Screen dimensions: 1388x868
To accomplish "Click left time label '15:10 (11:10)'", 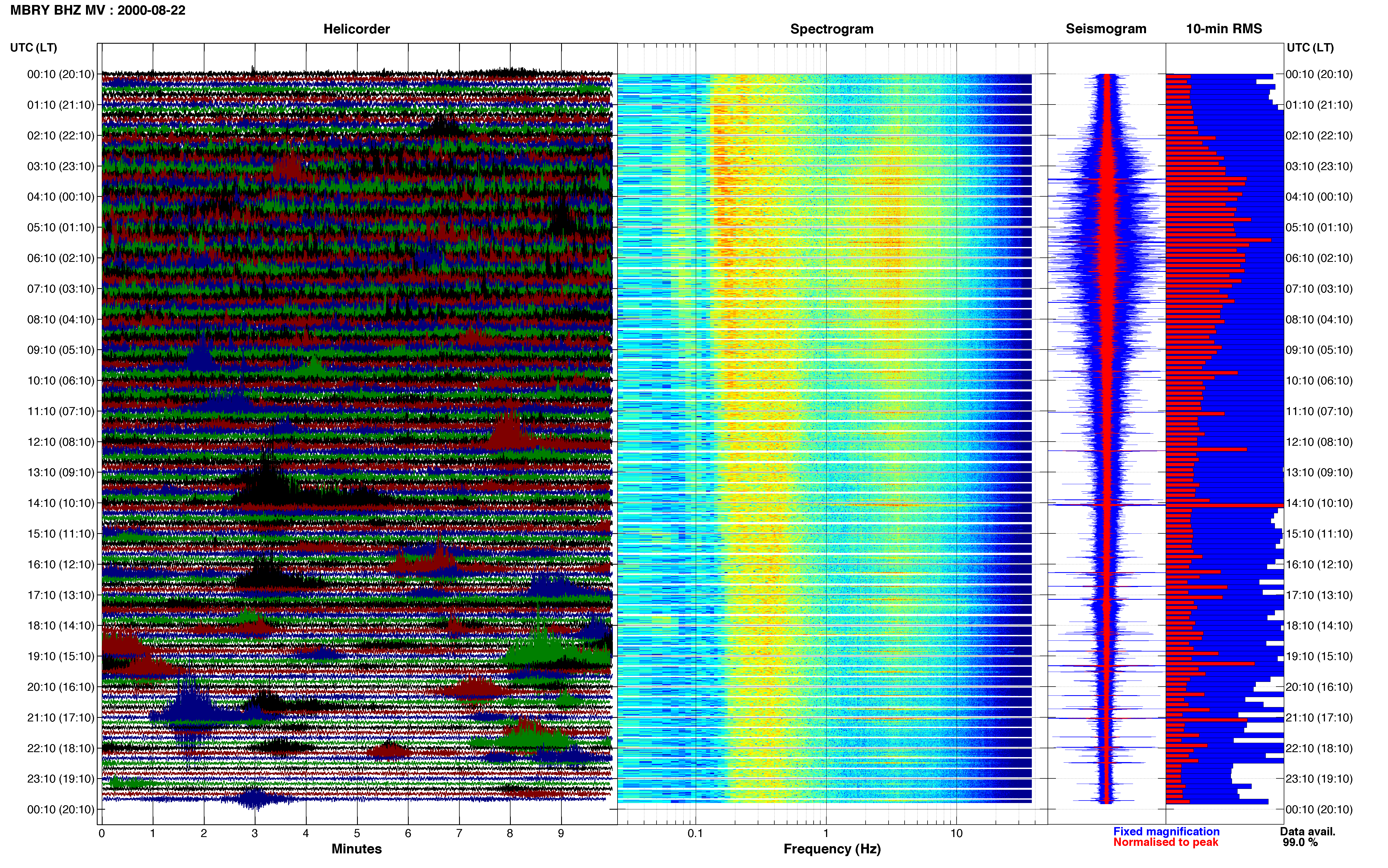I will click(61, 534).
